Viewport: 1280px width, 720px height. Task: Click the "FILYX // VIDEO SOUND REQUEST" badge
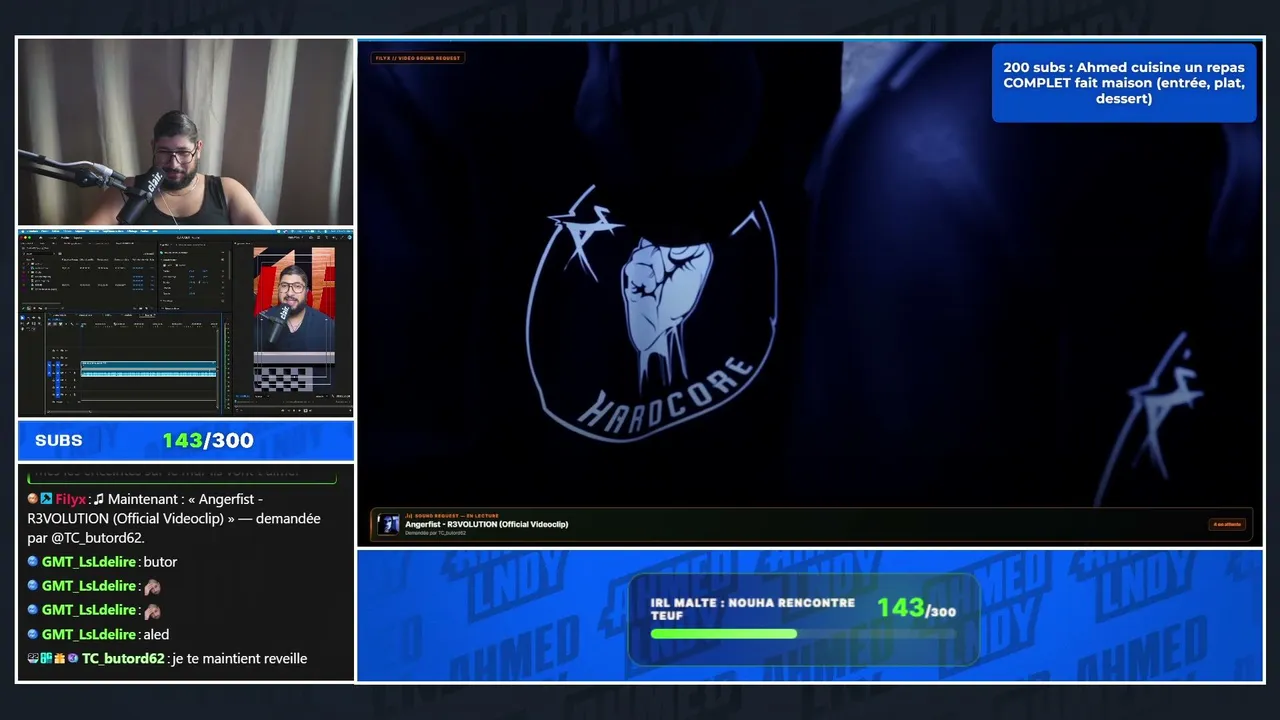[x=418, y=58]
